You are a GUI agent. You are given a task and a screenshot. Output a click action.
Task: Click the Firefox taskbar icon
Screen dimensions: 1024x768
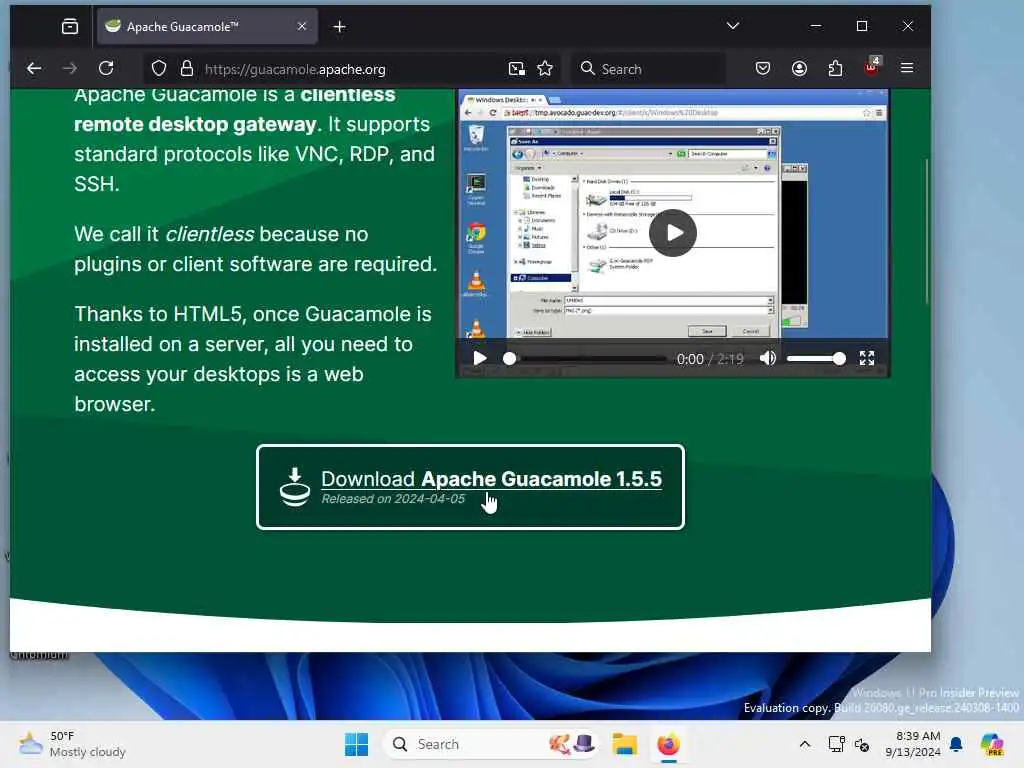(x=669, y=744)
